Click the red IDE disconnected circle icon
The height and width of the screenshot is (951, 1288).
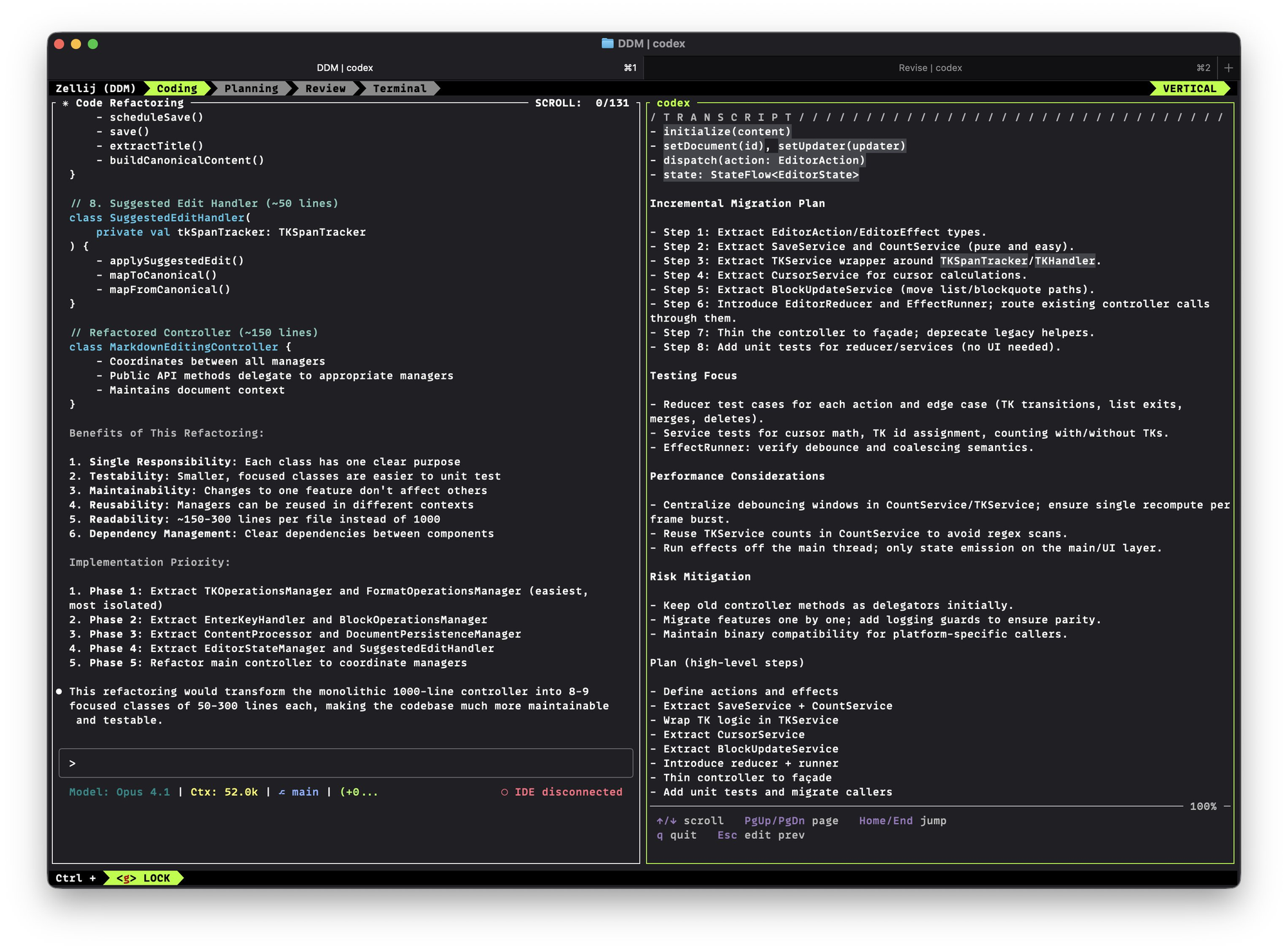(x=504, y=792)
